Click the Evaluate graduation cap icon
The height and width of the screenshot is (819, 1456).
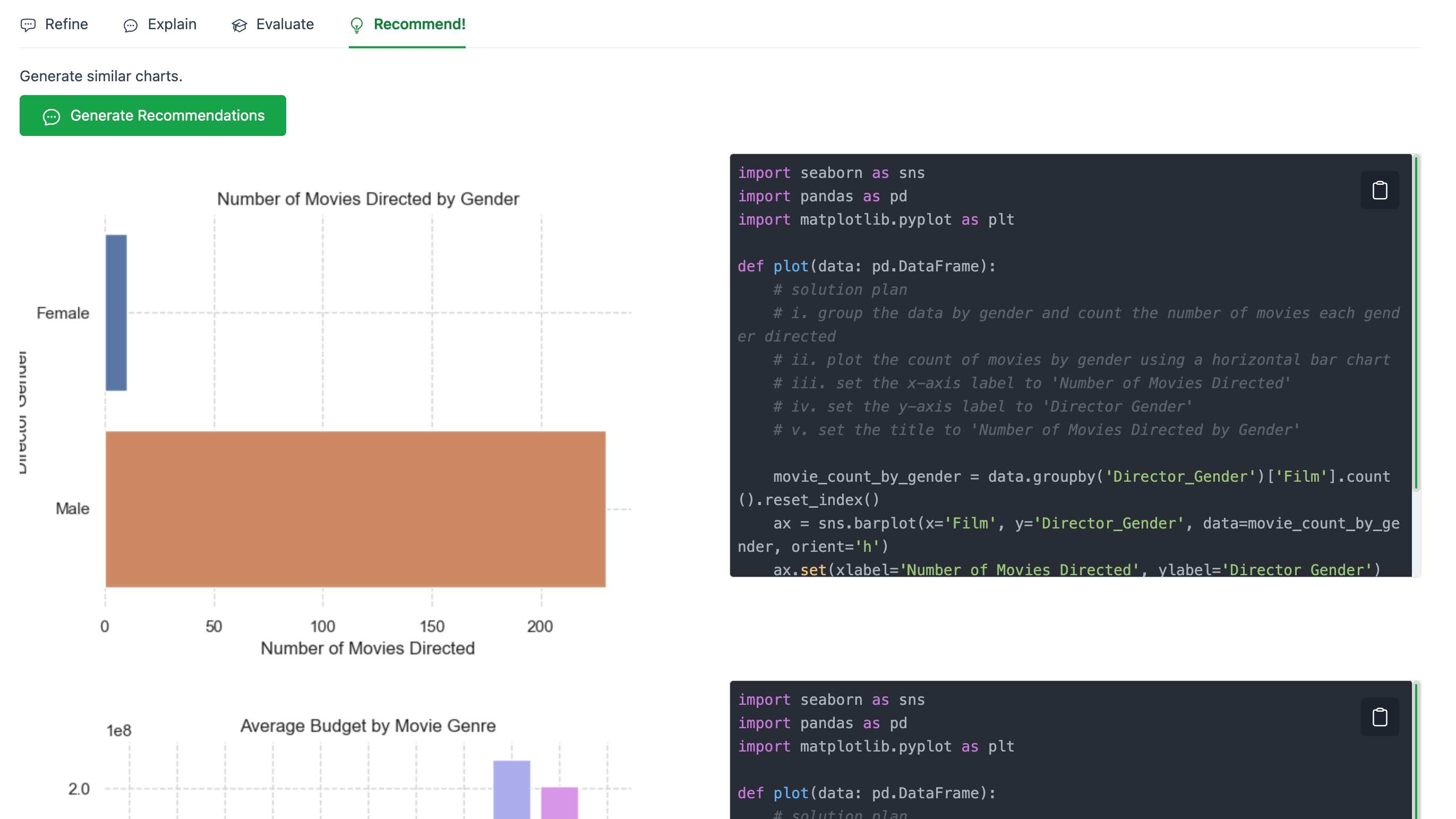[x=239, y=25]
